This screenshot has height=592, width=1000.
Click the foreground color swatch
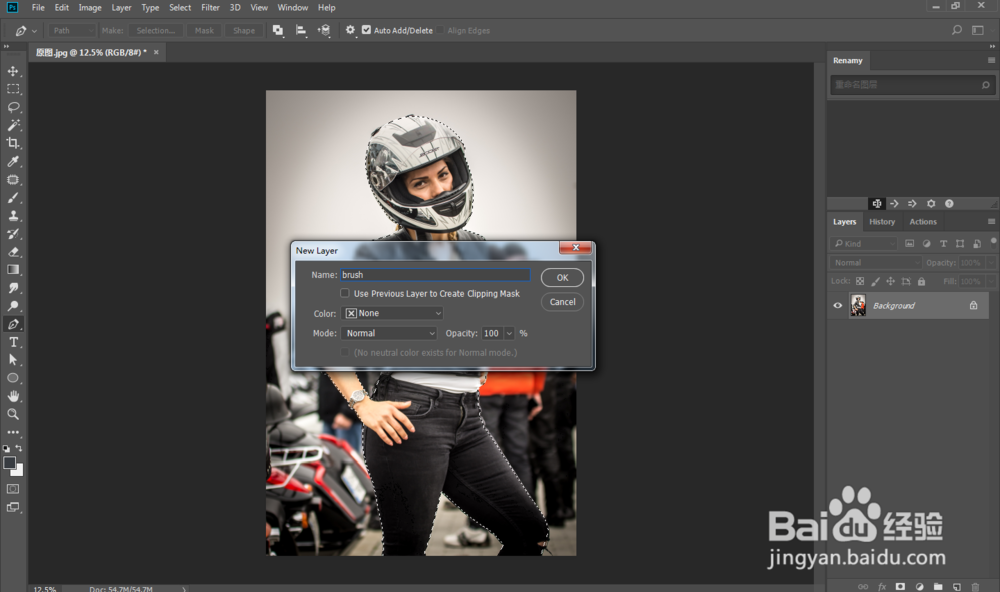point(10,463)
